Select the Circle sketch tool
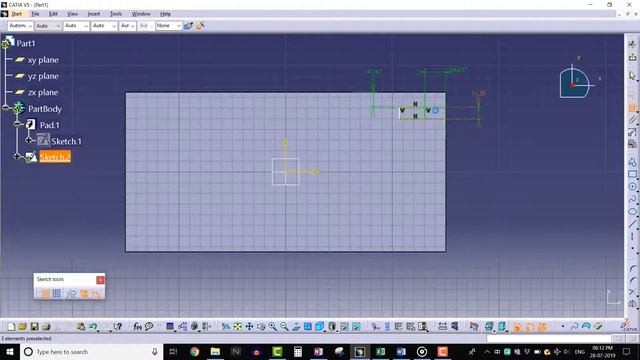The width and height of the screenshot is (640, 360). click(632, 187)
